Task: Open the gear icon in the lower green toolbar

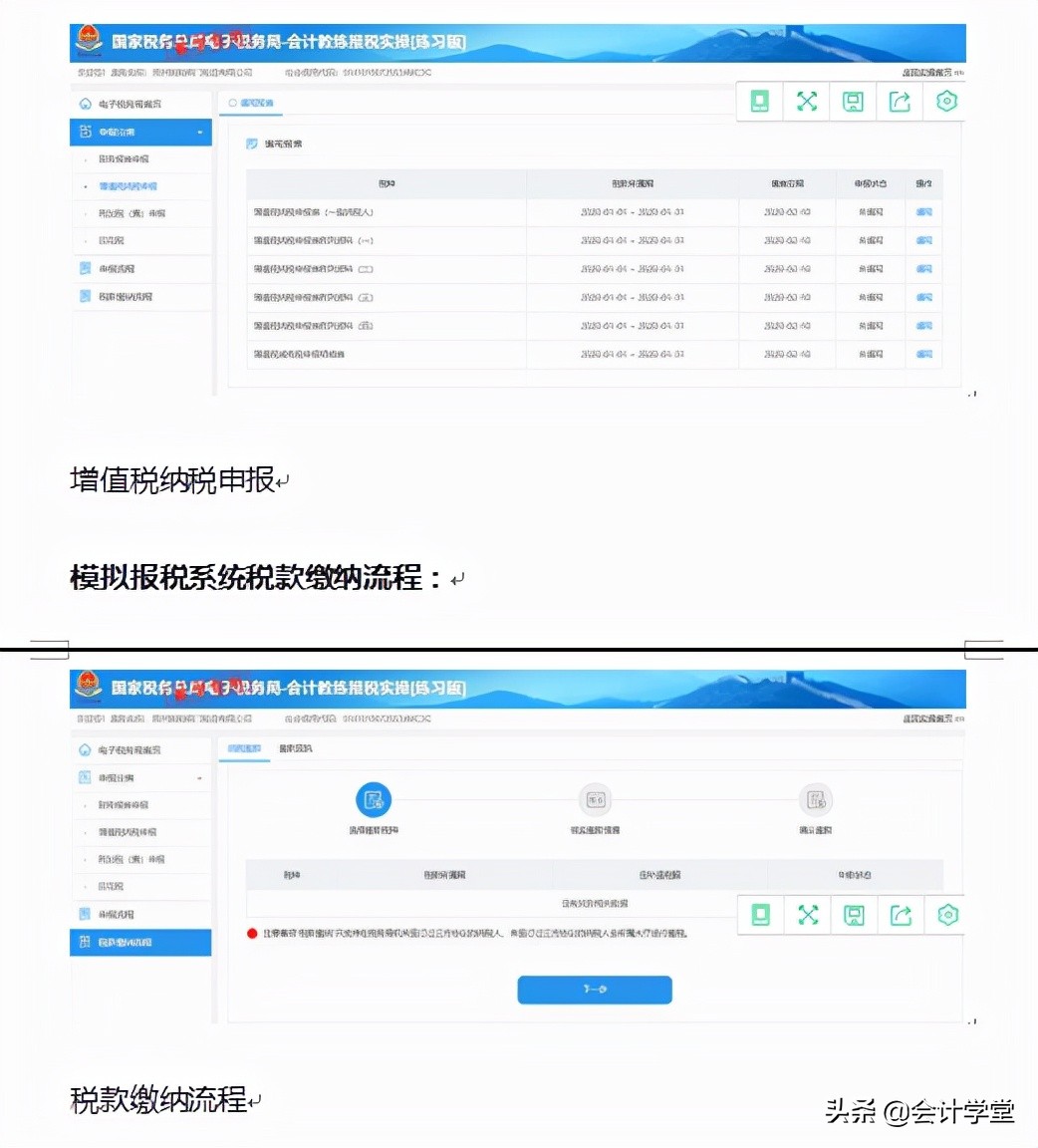Action: [946, 914]
